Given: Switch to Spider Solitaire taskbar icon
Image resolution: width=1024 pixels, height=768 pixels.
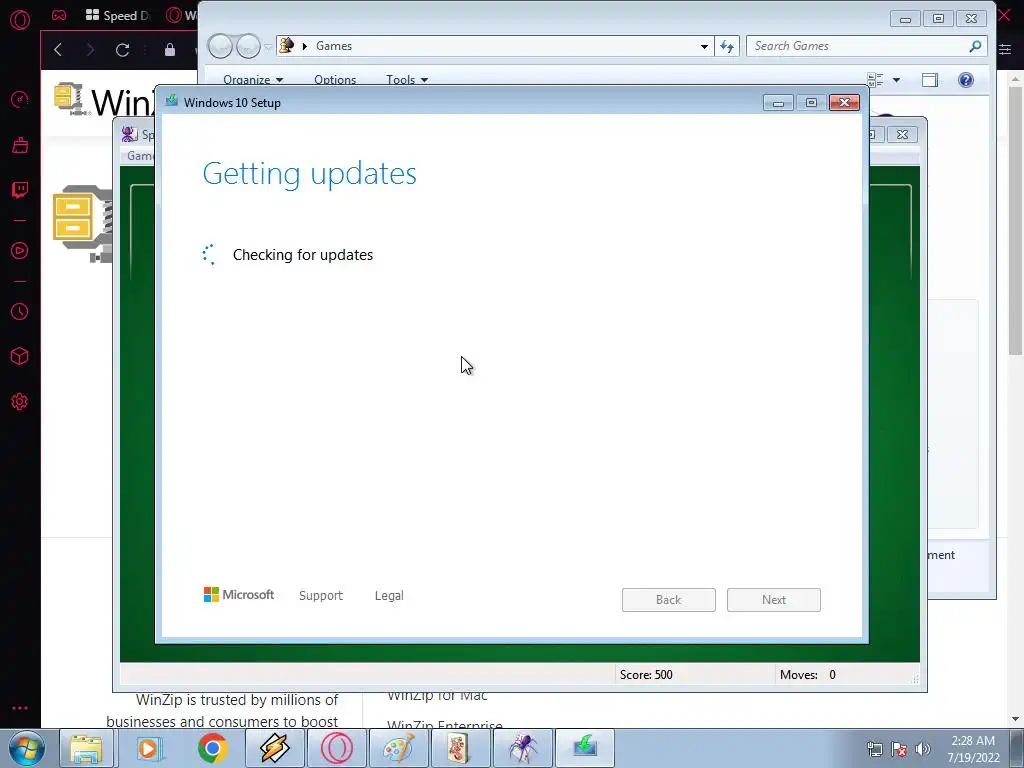Looking at the screenshot, I should (522, 748).
